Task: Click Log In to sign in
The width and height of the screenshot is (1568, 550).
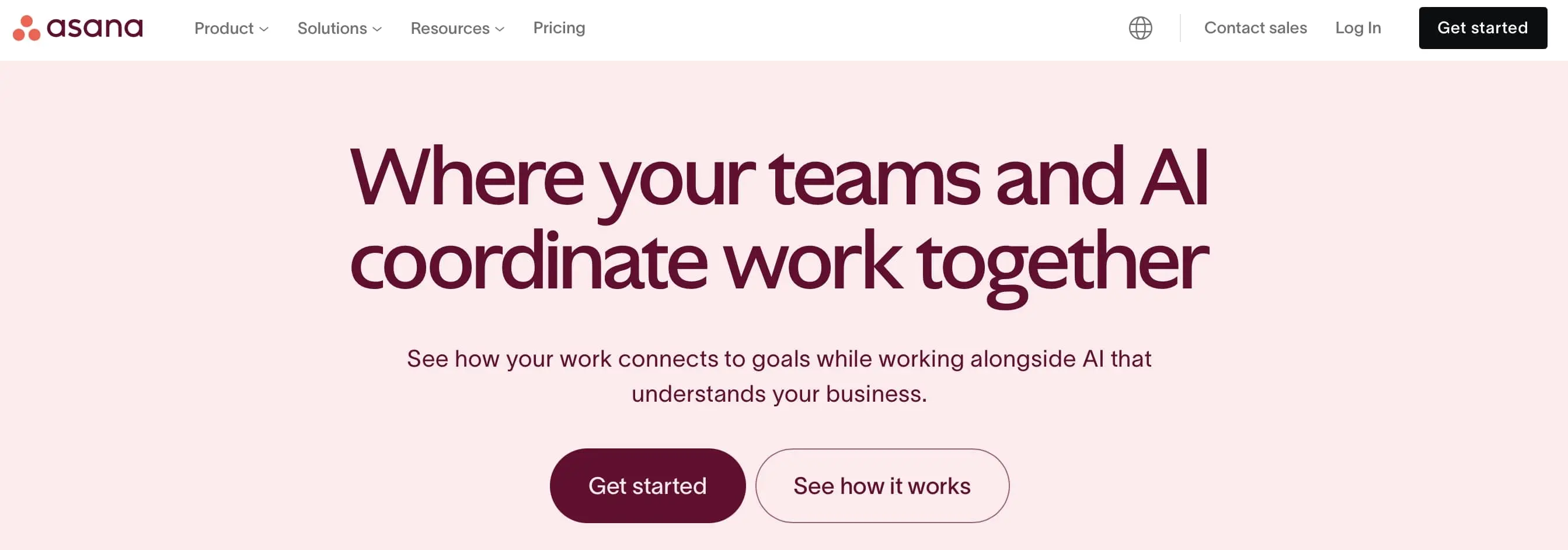Action: pos(1357,28)
